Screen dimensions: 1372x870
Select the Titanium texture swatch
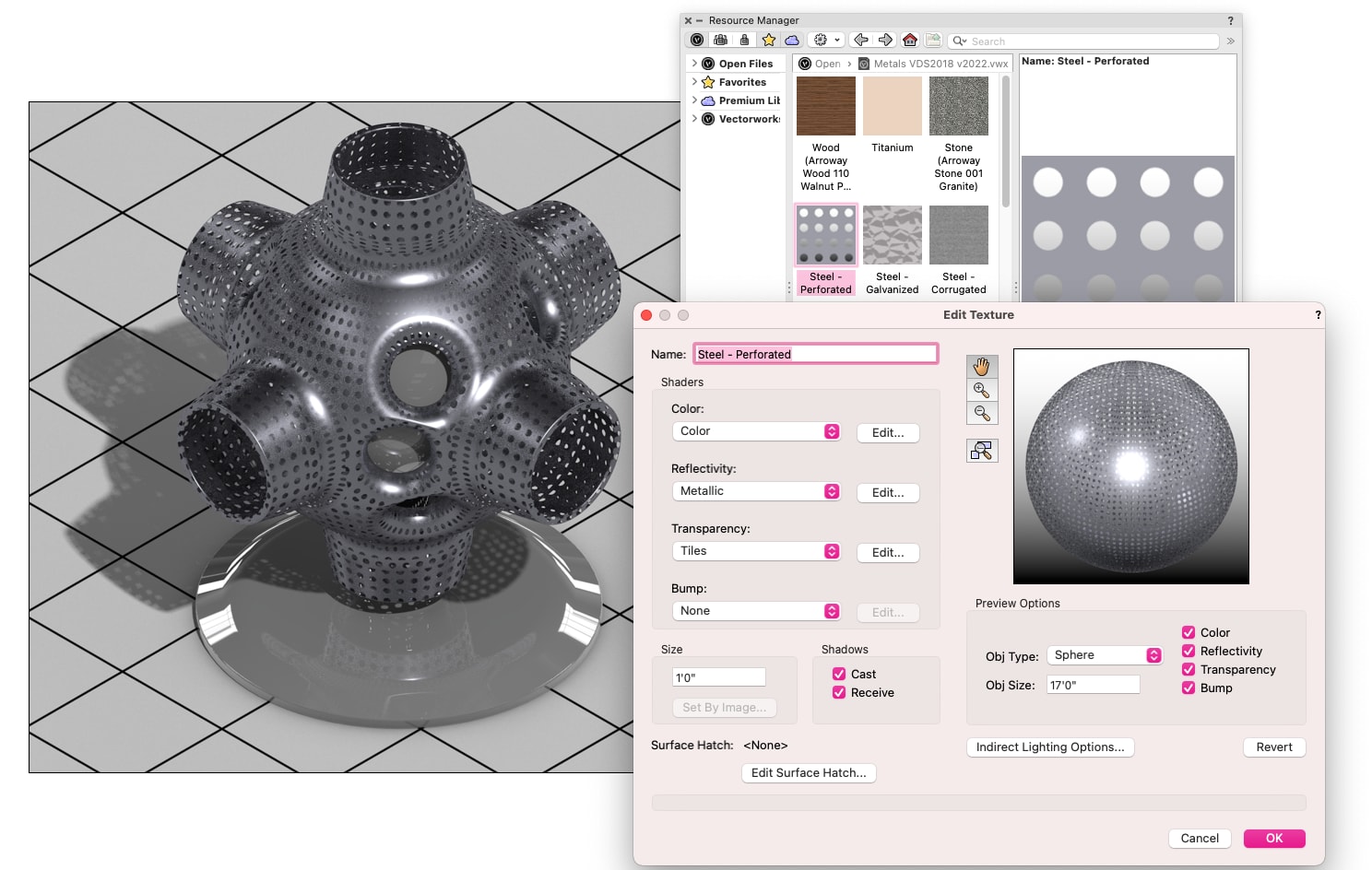tap(892, 107)
